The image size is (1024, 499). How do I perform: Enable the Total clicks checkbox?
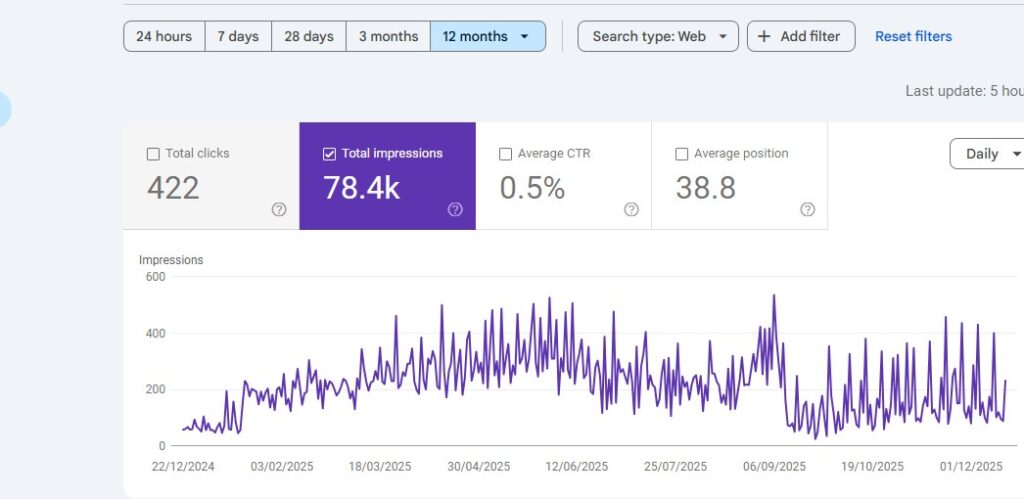(x=153, y=154)
